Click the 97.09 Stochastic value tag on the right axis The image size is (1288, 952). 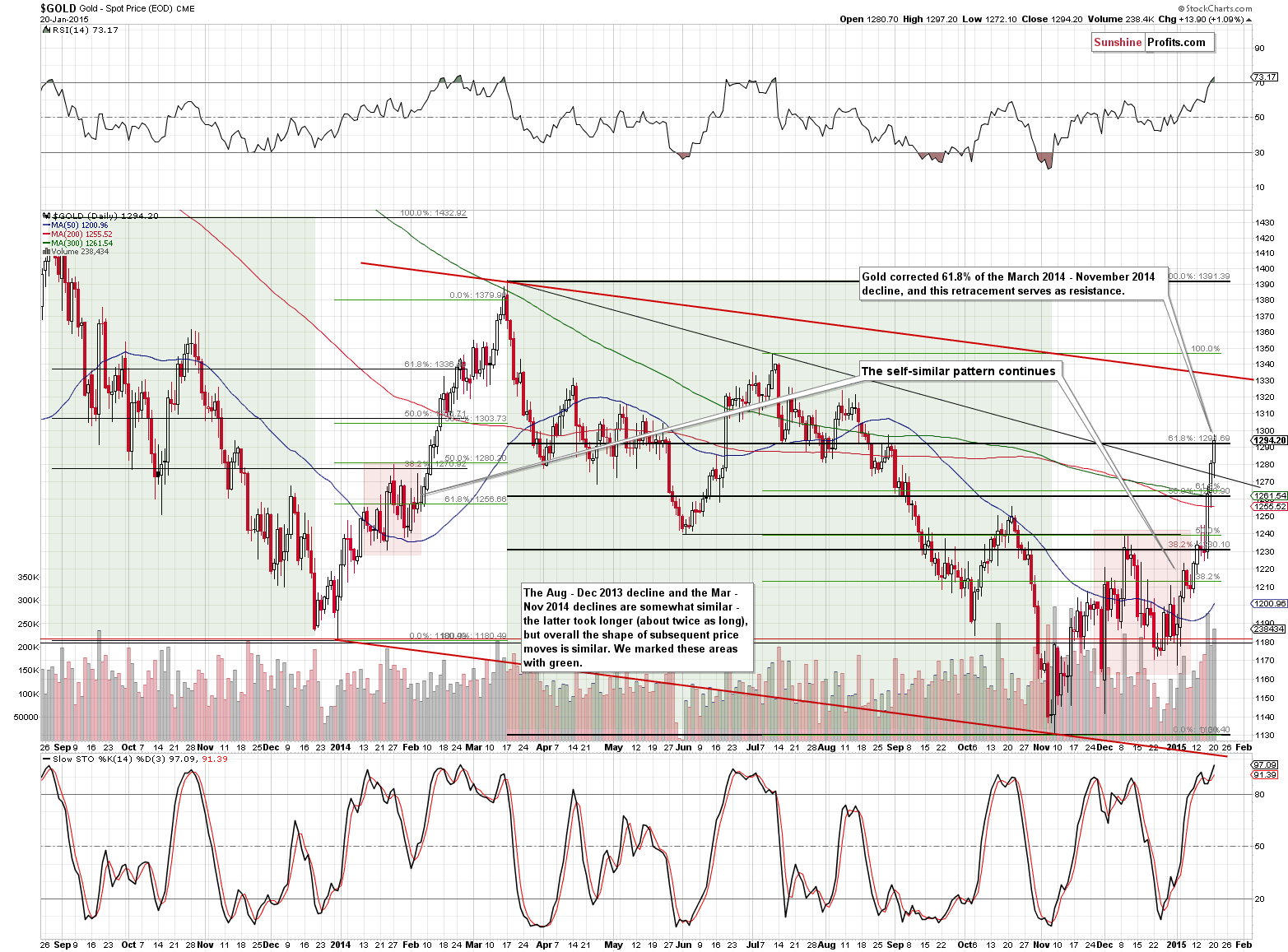[1266, 764]
